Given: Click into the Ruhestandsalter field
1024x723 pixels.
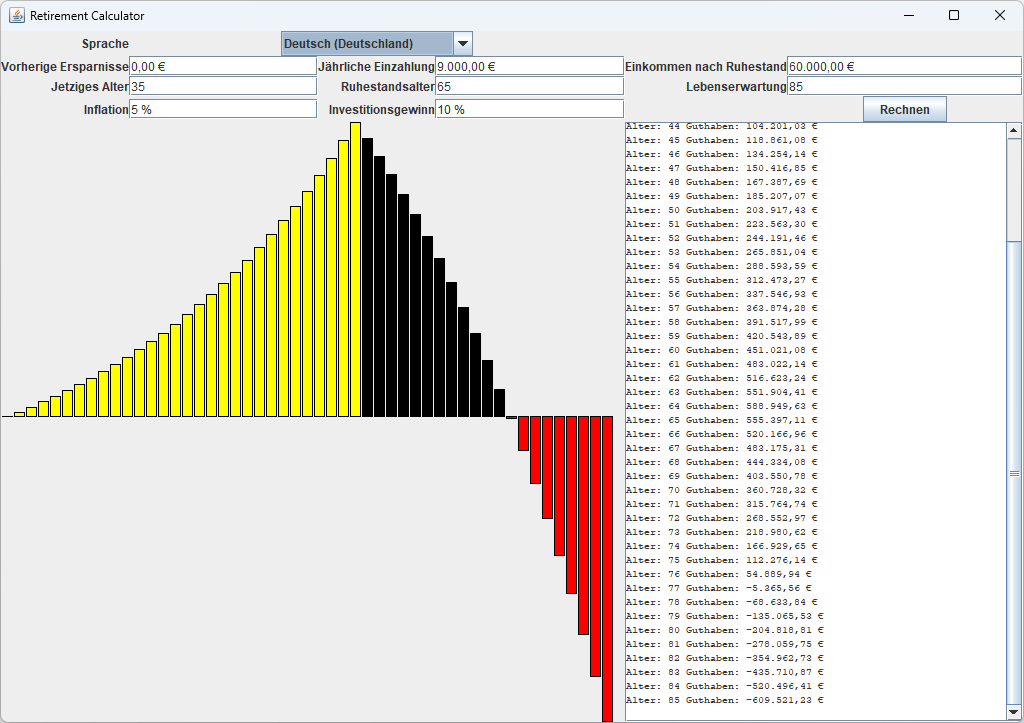Looking at the screenshot, I should pos(528,87).
